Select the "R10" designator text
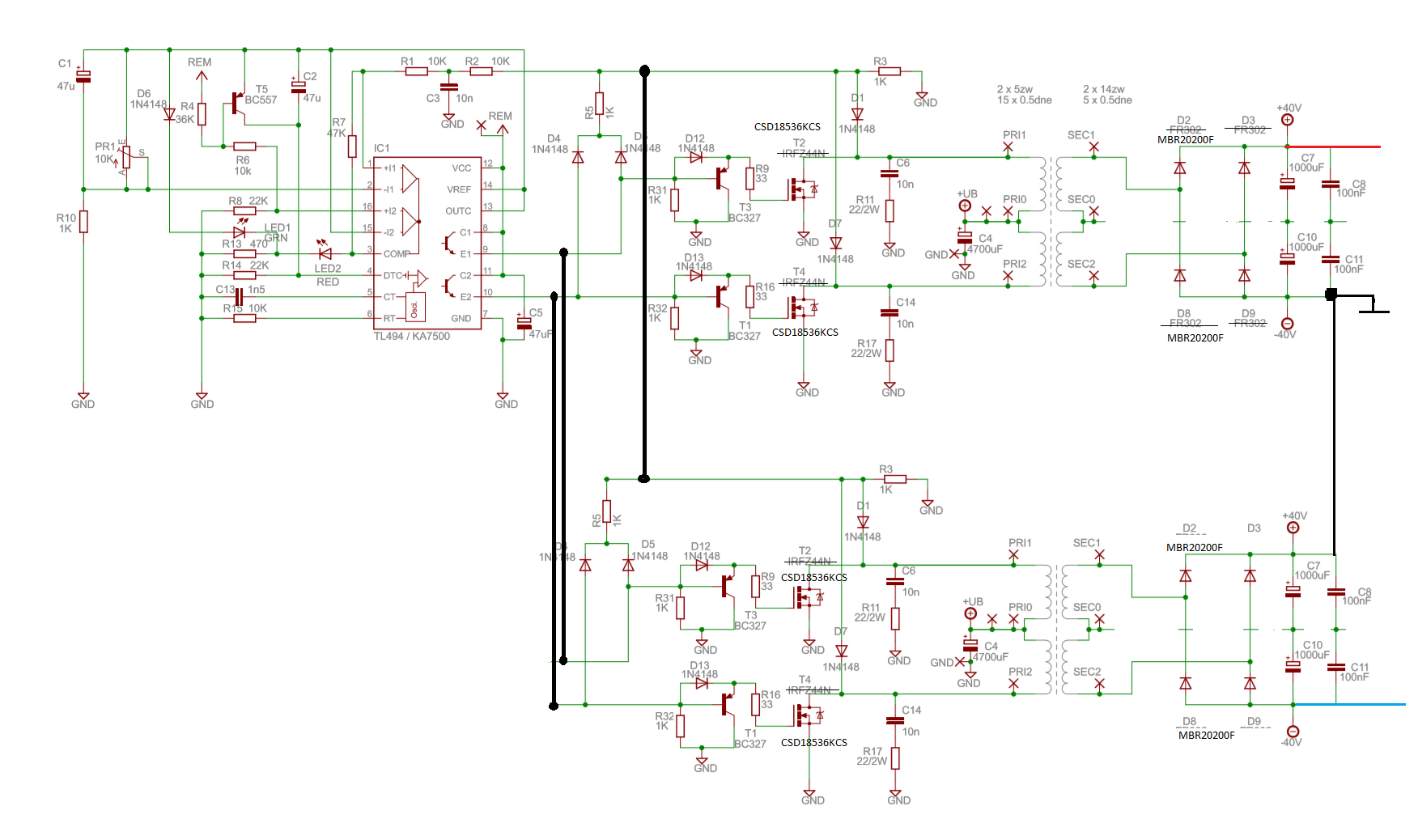1418x840 pixels. (66, 218)
